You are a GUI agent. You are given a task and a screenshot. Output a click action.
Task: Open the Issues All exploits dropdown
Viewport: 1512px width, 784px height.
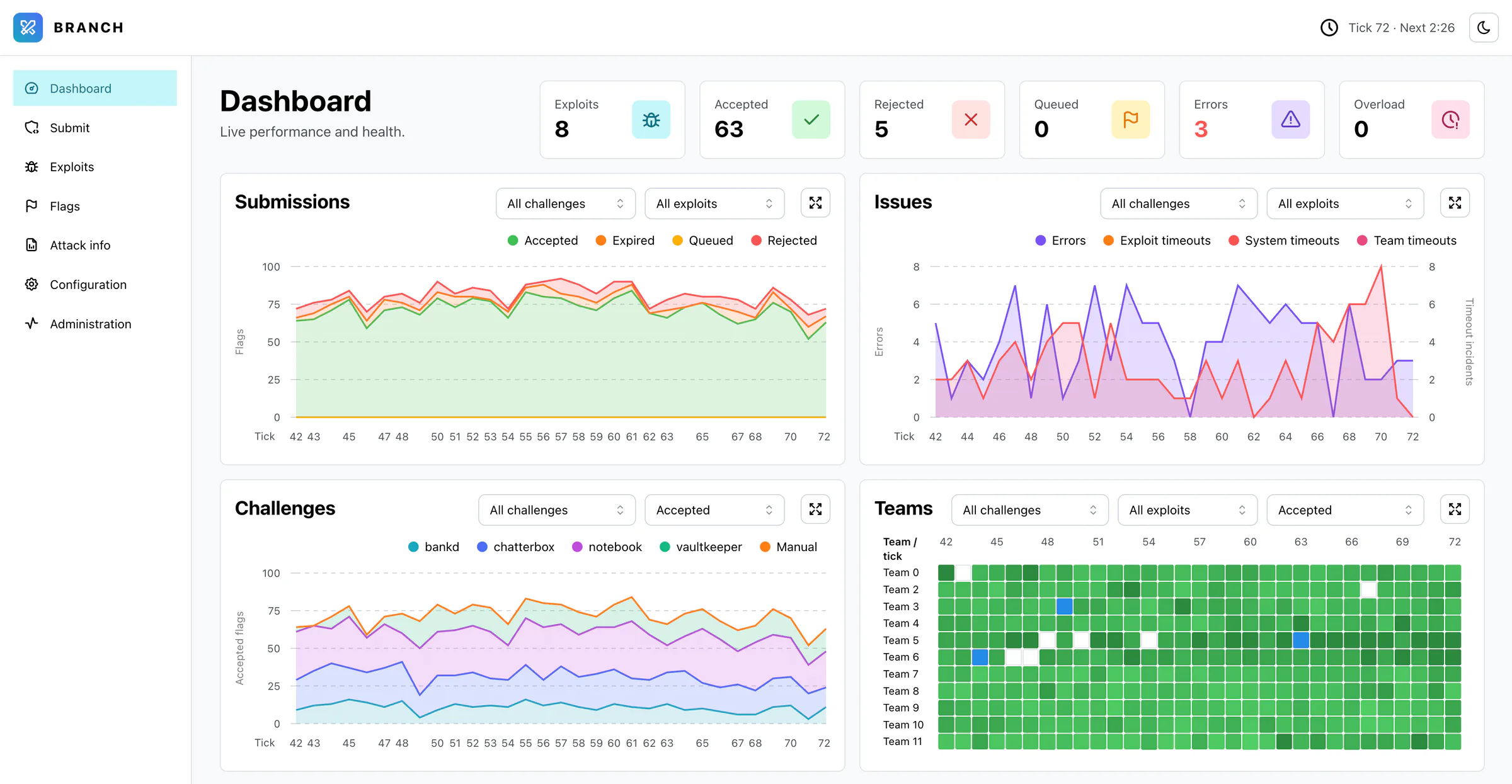tap(1345, 203)
